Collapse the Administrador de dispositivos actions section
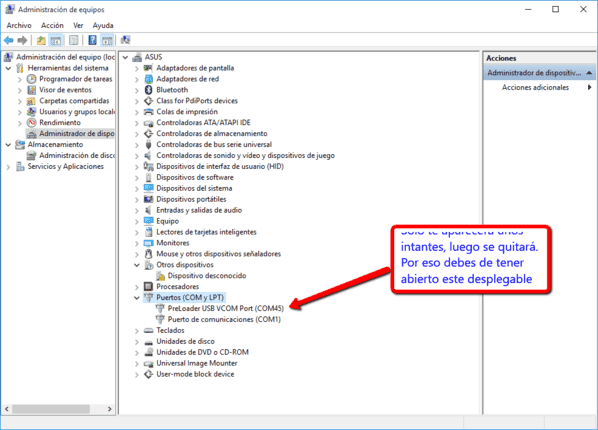The image size is (598, 430). [x=589, y=72]
